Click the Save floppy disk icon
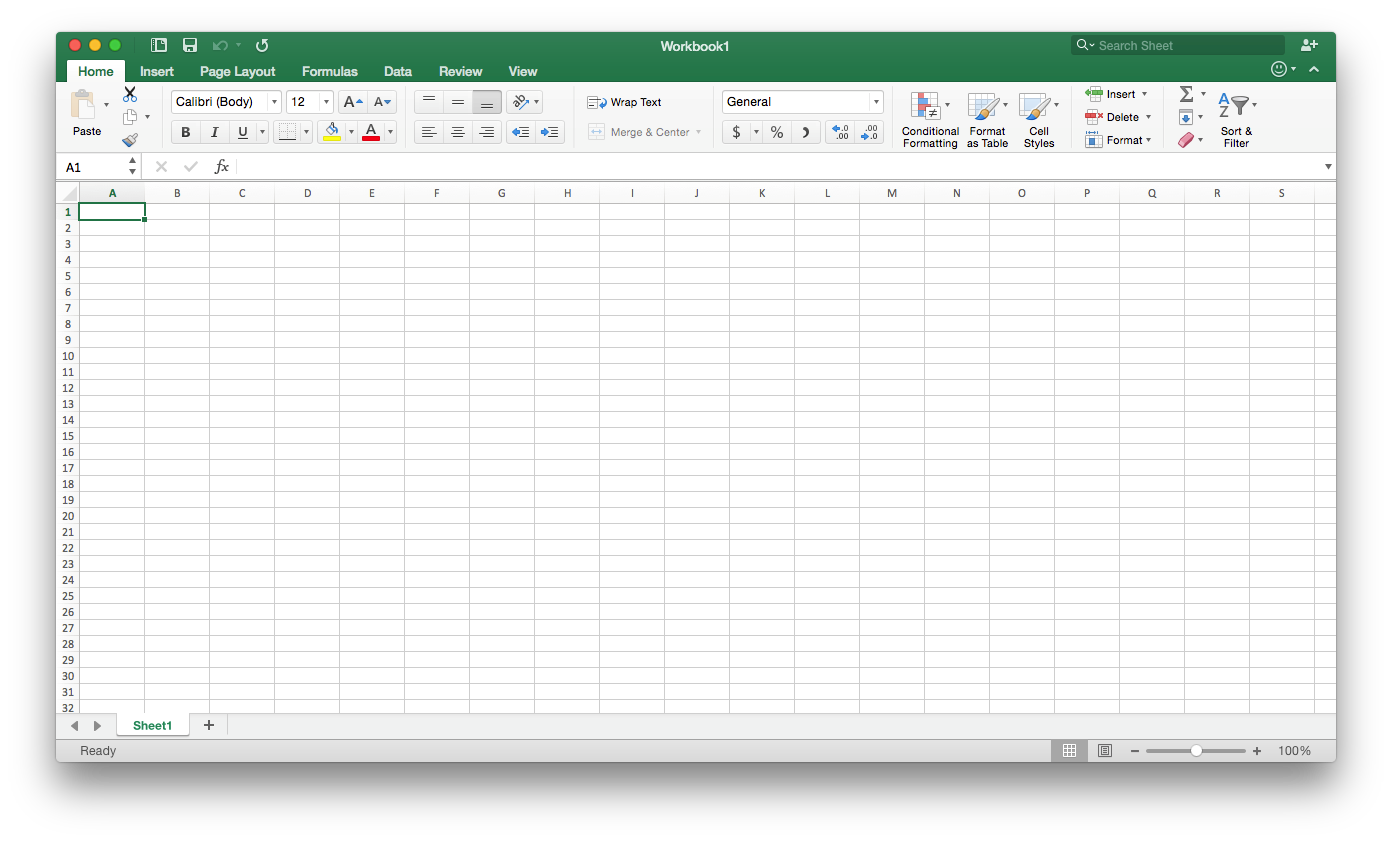The width and height of the screenshot is (1392, 842). [190, 45]
